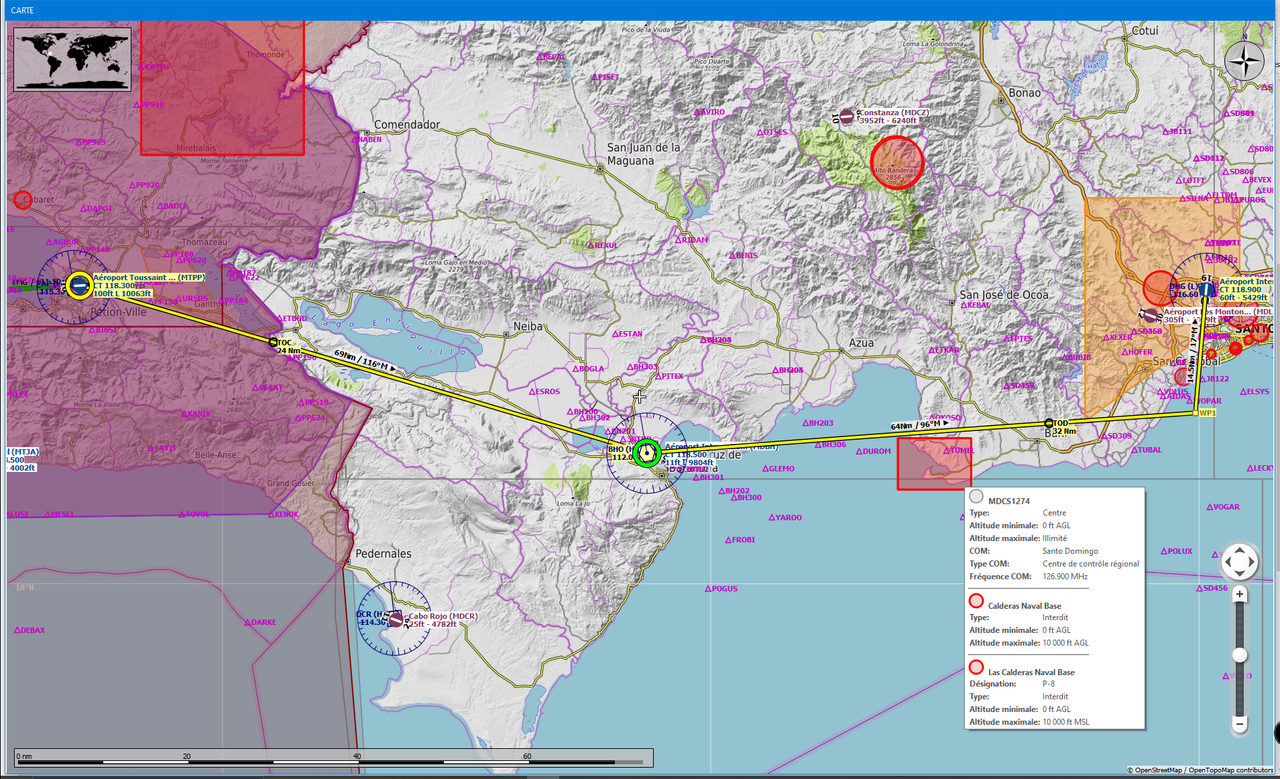Select the DARKE waypoint triangle

coord(248,622)
